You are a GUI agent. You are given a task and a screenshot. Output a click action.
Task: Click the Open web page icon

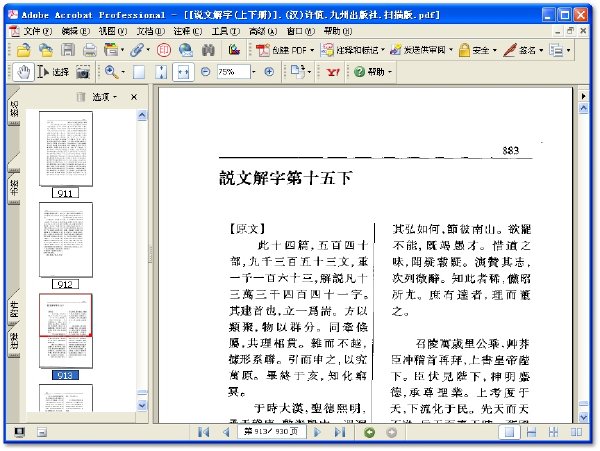click(x=46, y=50)
